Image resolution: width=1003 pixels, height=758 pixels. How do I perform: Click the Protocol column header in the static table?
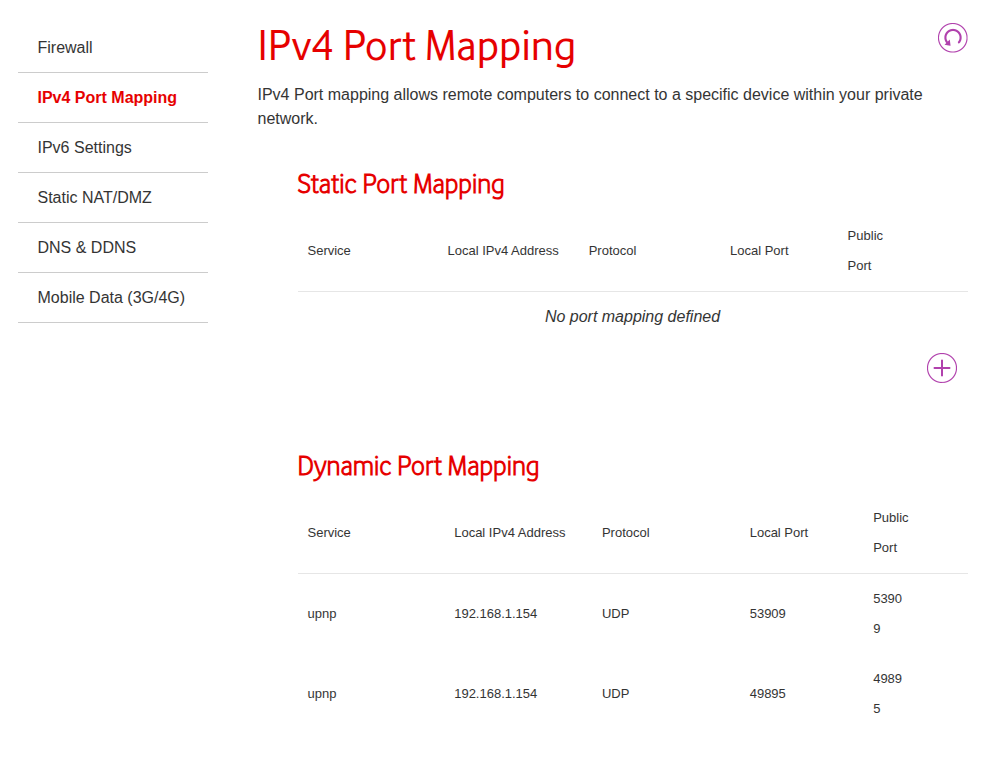(612, 251)
